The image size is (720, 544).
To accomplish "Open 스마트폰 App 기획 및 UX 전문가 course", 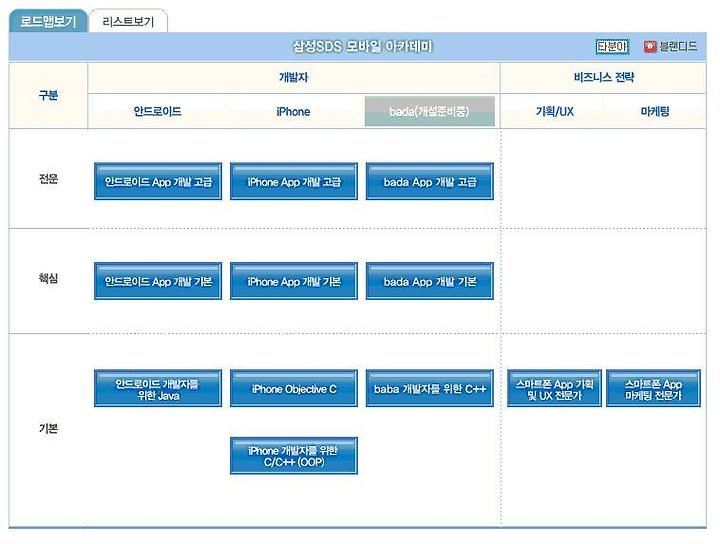I will pos(554,388).
